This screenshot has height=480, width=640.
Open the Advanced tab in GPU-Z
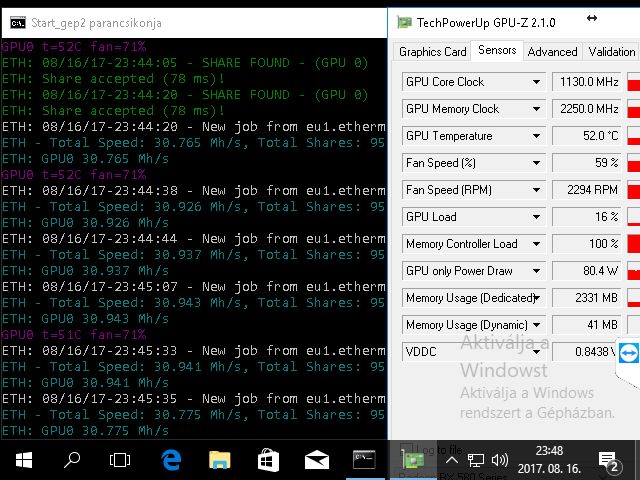pyautogui.click(x=552, y=52)
